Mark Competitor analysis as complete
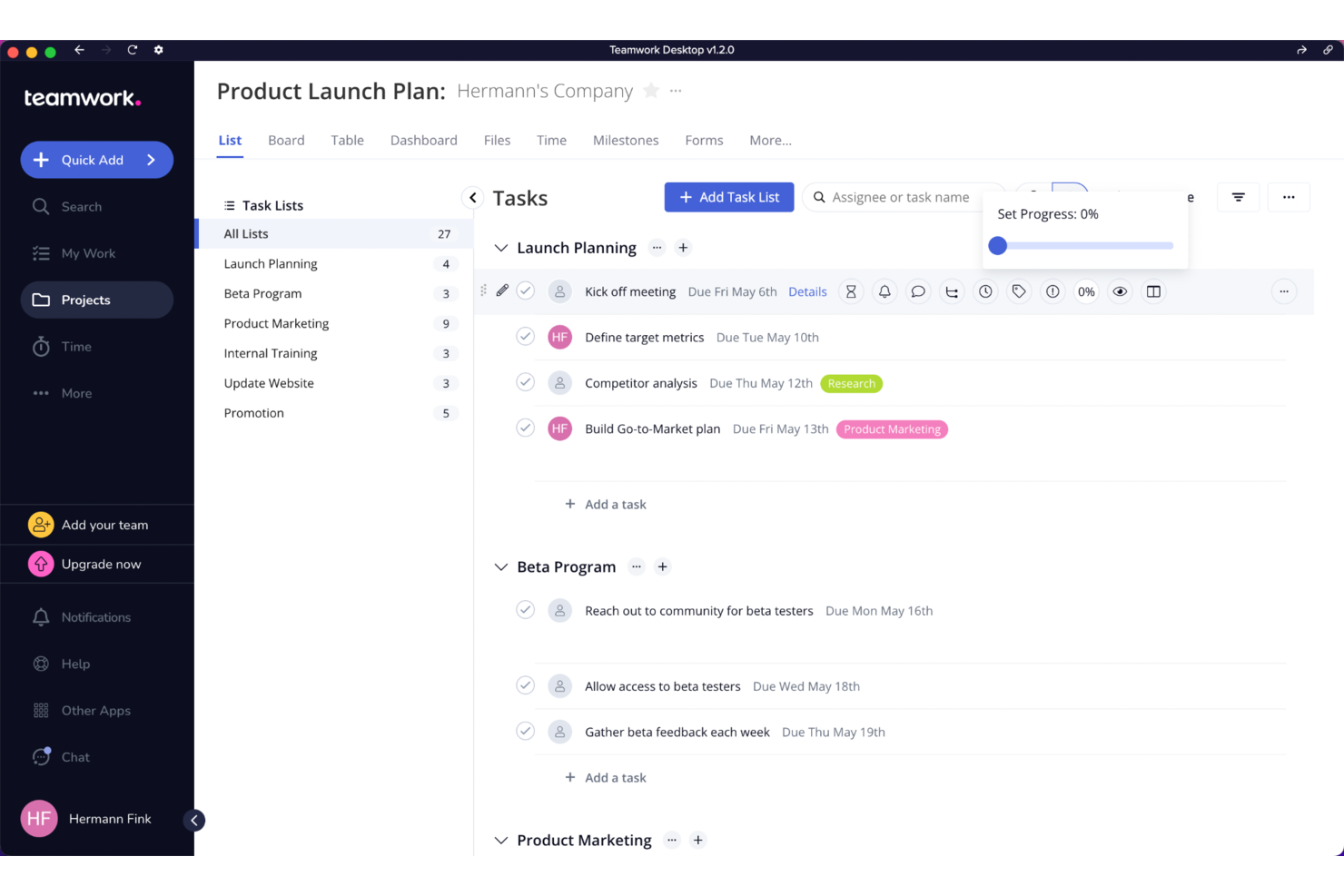The width and height of the screenshot is (1344, 896). [526, 382]
